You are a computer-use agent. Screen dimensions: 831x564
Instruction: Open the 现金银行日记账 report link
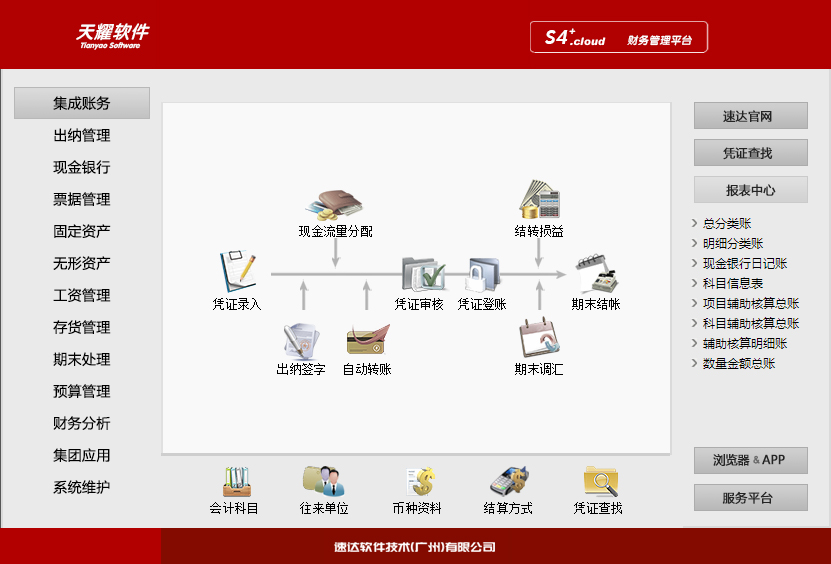coord(744,264)
